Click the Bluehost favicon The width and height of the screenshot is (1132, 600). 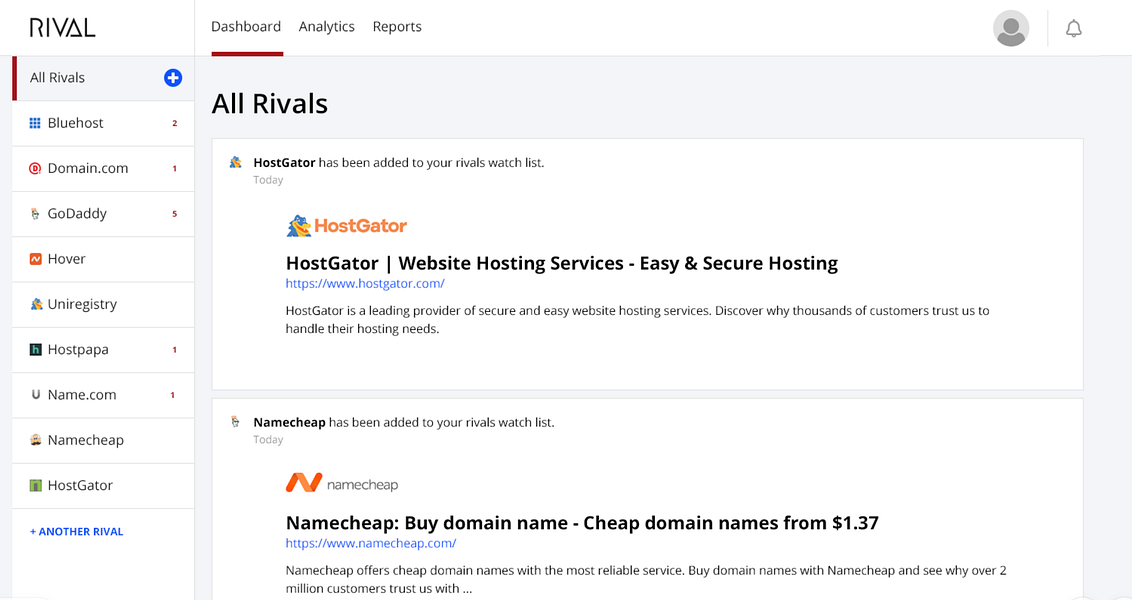(35, 123)
